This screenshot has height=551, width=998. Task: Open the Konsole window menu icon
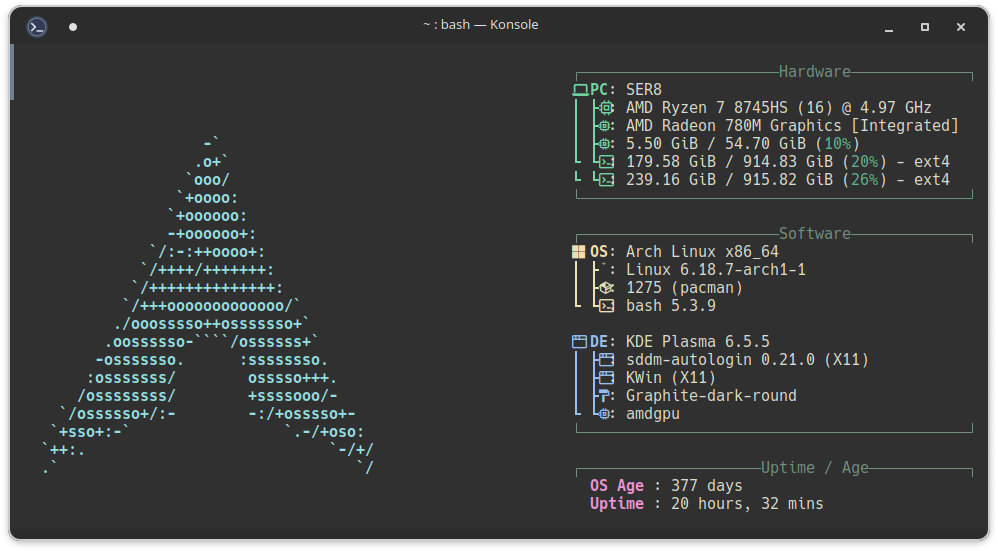(37, 27)
